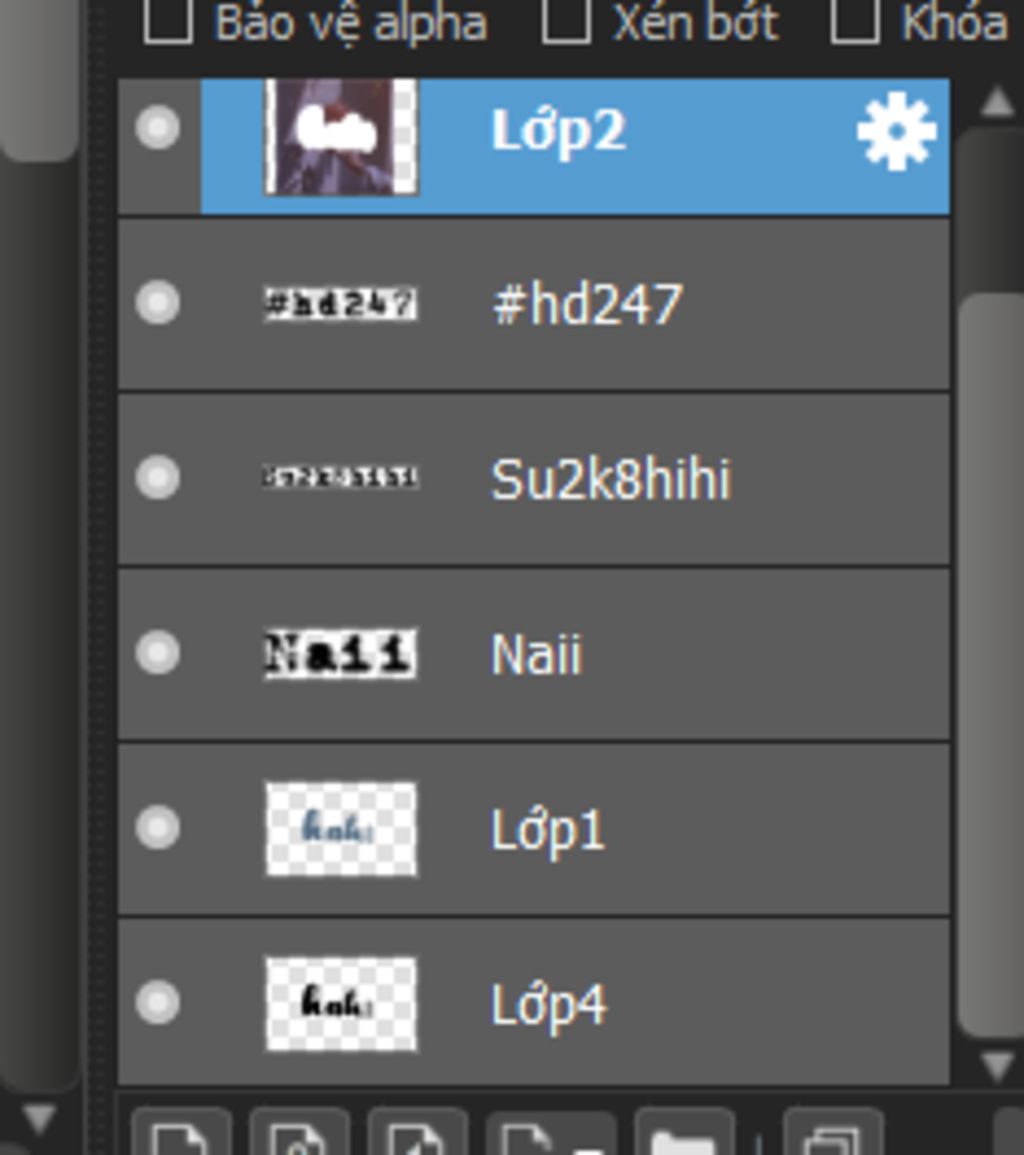Viewport: 1024px width, 1155px height.
Task: Create a new layer folder
Action: click(x=684, y=1132)
